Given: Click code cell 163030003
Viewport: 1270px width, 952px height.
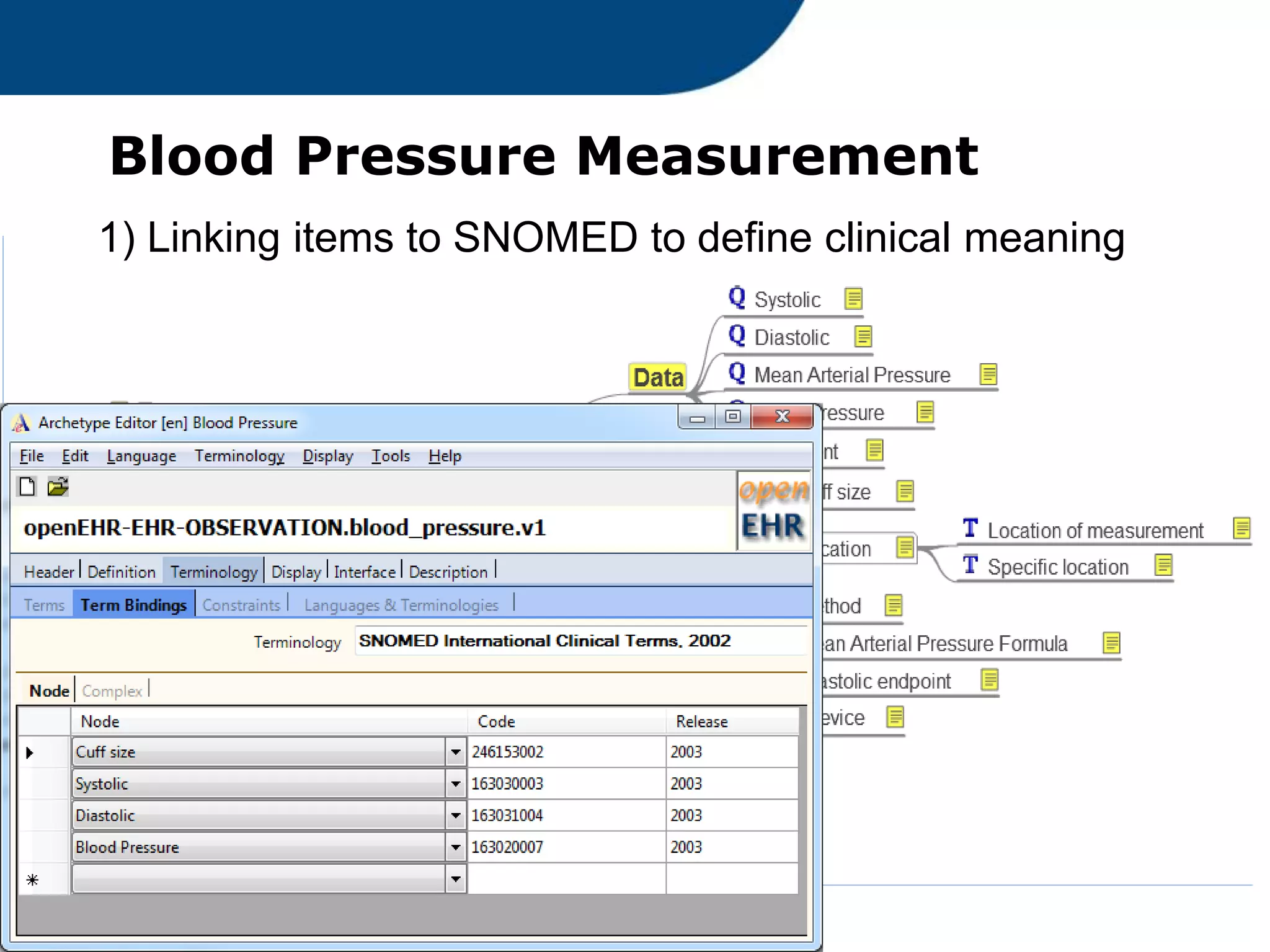Looking at the screenshot, I should (x=567, y=783).
